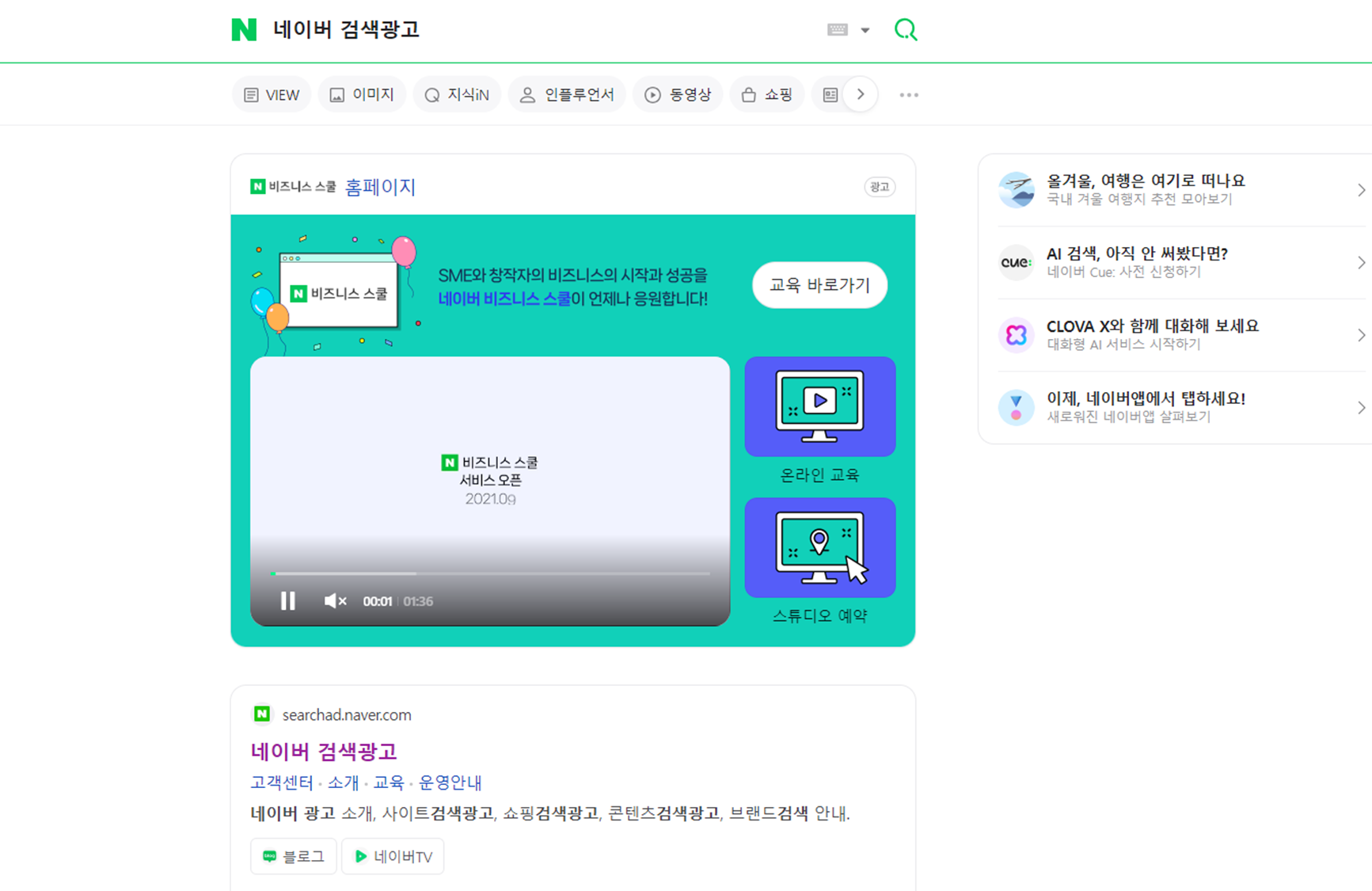Open the 운영안내 sublink
The height and width of the screenshot is (891, 1372).
pos(450,782)
